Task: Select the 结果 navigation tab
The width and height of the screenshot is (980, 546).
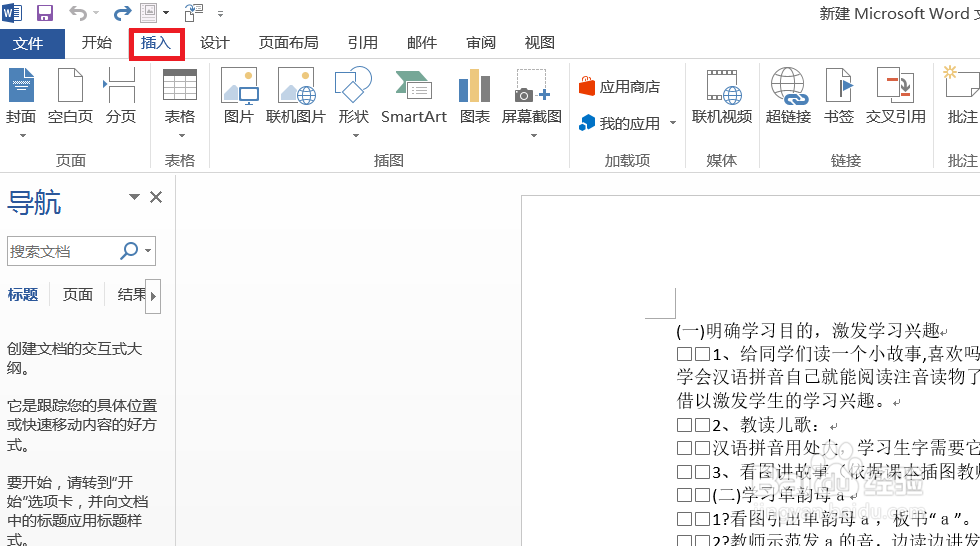Action: [x=131, y=294]
